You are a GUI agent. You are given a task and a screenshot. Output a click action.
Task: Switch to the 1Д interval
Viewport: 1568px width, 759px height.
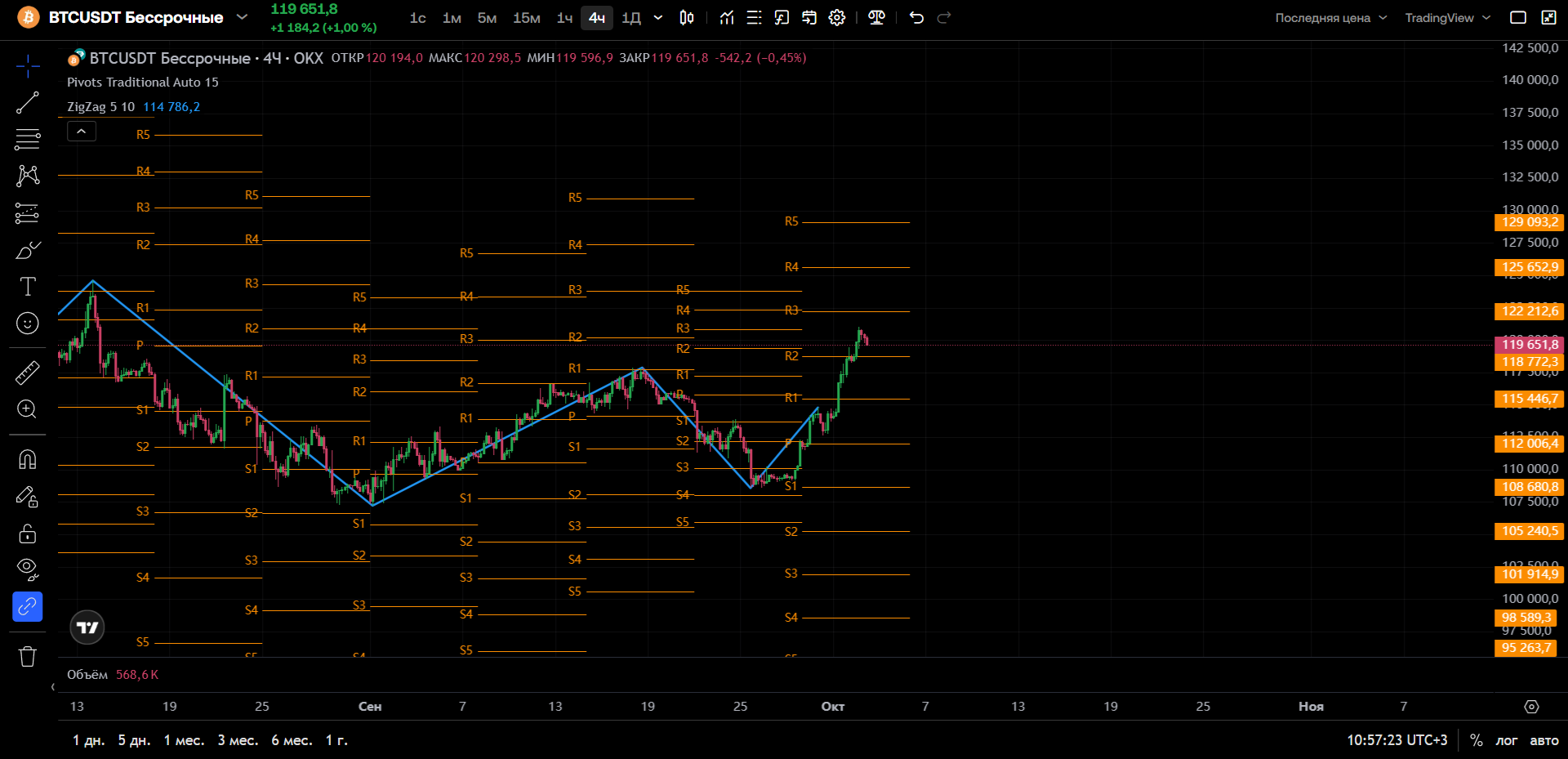click(x=631, y=18)
